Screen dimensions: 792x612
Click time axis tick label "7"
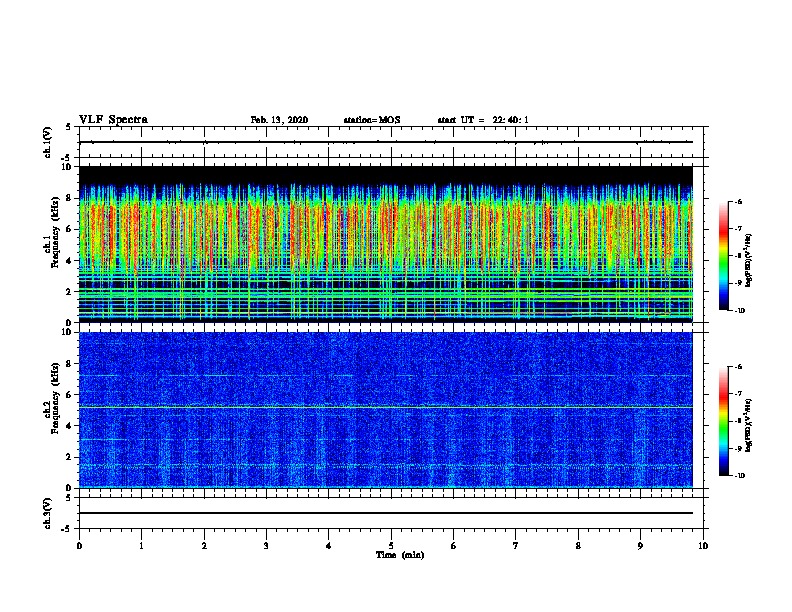click(516, 546)
